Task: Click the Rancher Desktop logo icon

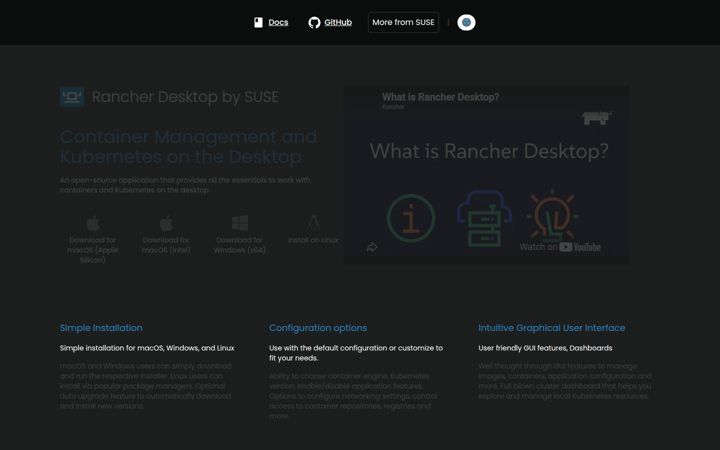Action: [x=72, y=97]
